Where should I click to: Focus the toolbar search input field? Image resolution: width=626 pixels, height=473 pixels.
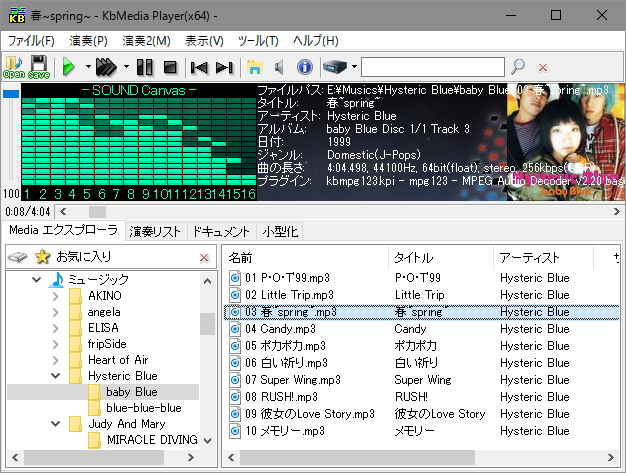(x=433, y=67)
